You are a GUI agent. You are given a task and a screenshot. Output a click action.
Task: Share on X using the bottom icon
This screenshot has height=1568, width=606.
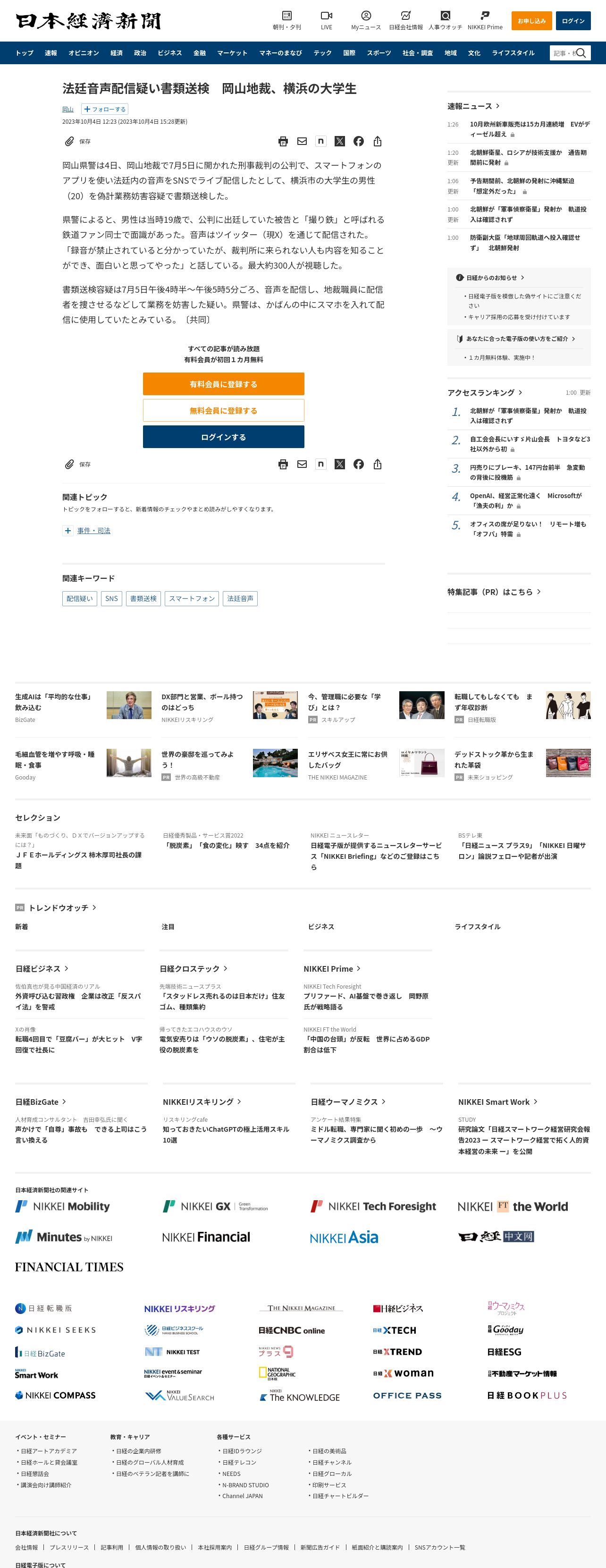click(339, 465)
